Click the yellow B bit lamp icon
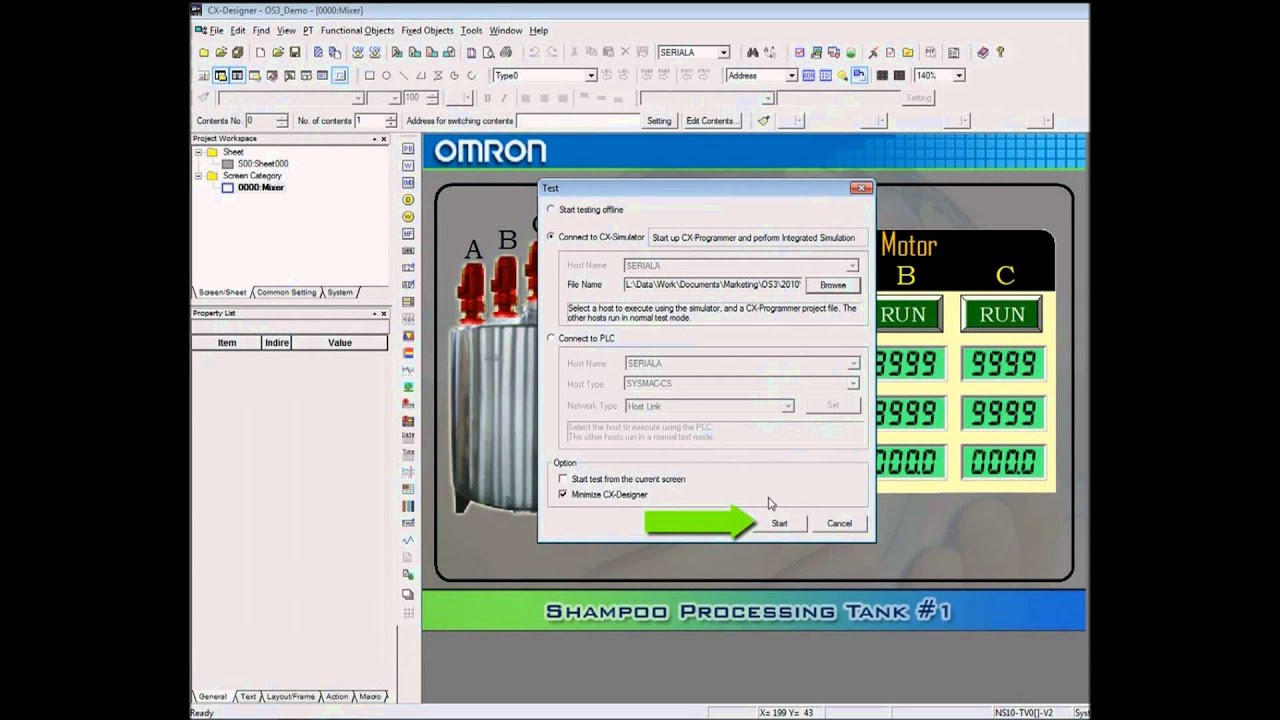 [x=408, y=199]
